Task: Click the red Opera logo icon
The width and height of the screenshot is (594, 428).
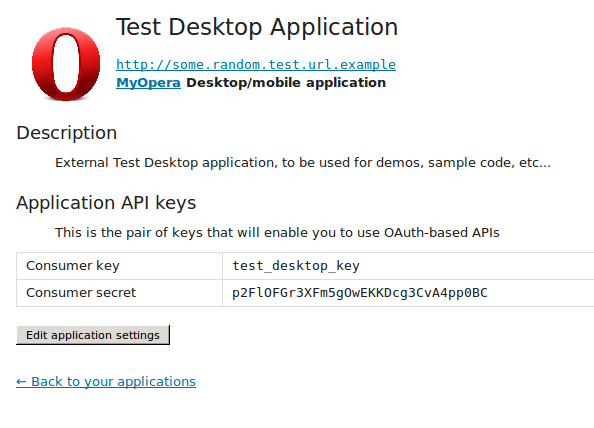Action: (66, 64)
